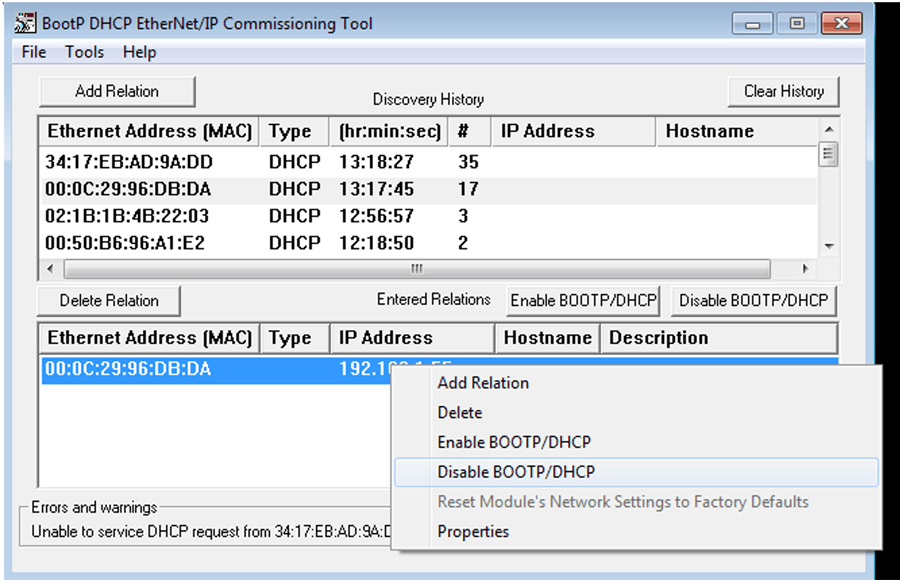
Task: Click the vertical scrollbar thumb in Discovery History
Action: click(x=828, y=154)
